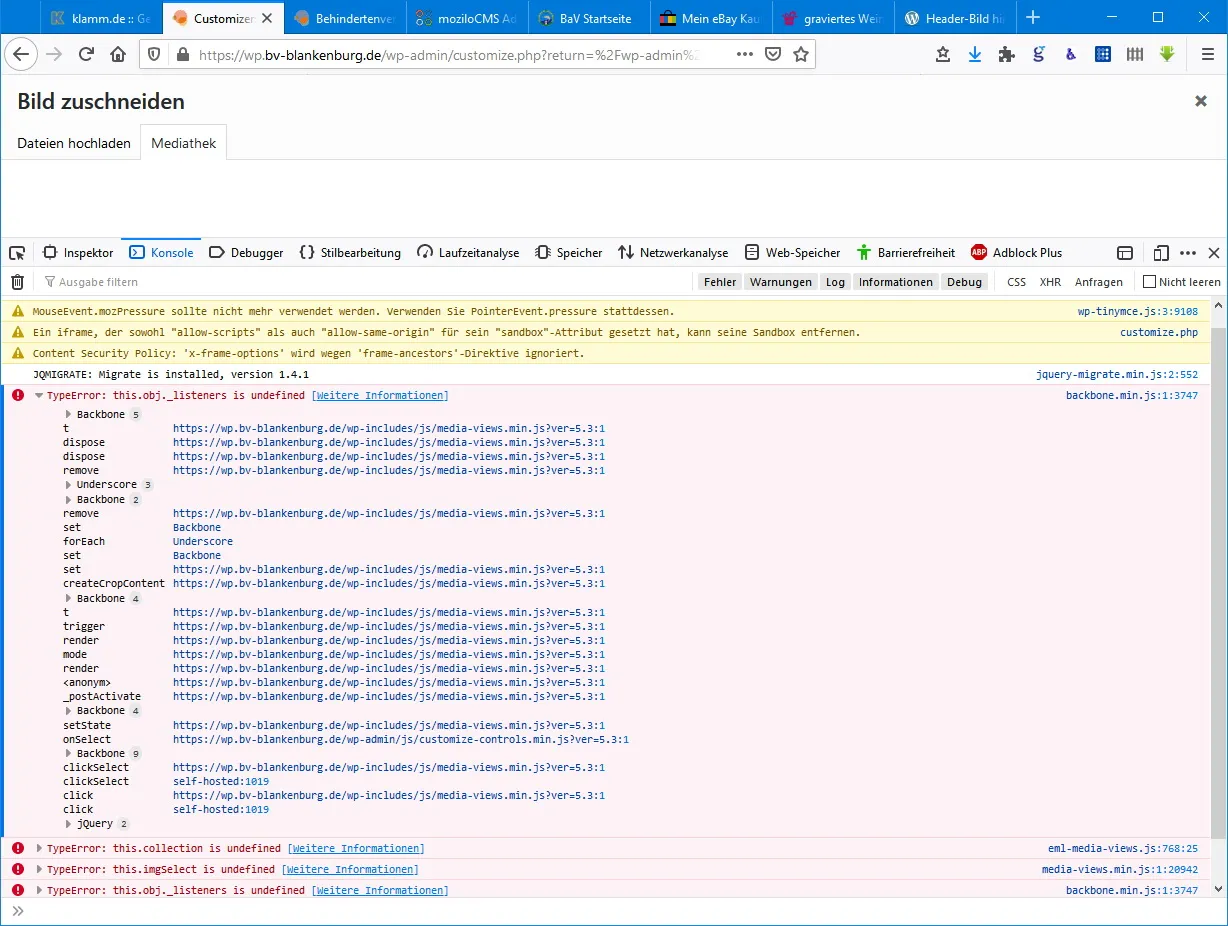Expand the Backbone 9 frame group
This screenshot has width=1228, height=926.
click(x=68, y=753)
